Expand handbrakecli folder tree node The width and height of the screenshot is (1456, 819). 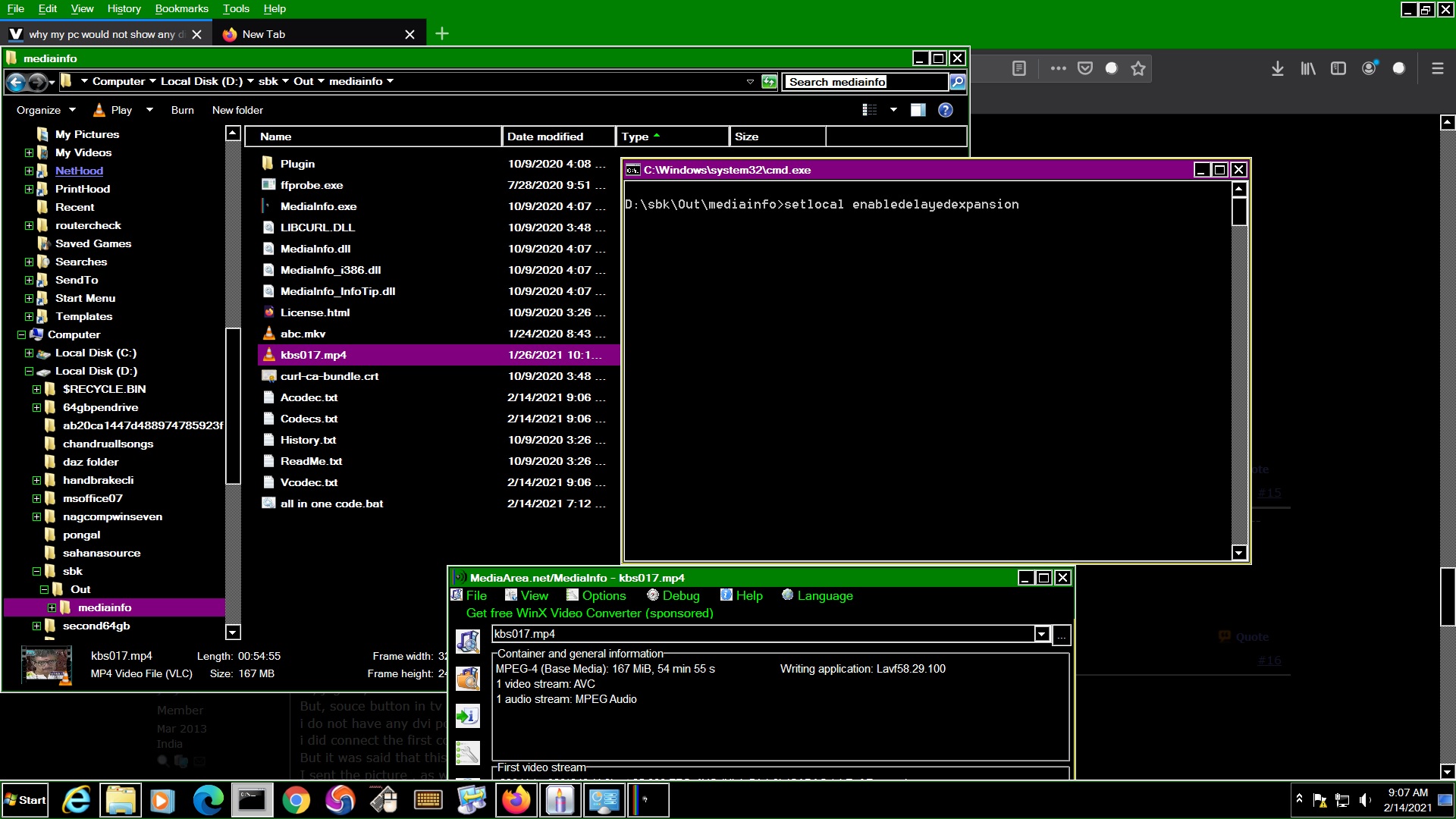(36, 480)
